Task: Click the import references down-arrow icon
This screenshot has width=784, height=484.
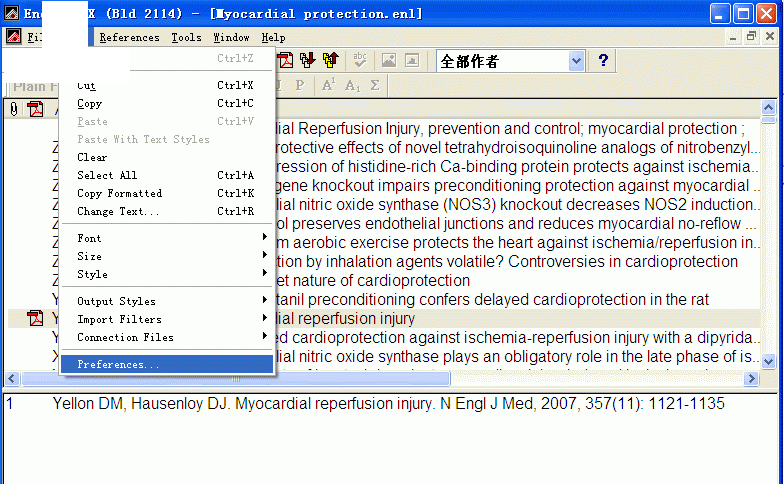Action: point(308,60)
